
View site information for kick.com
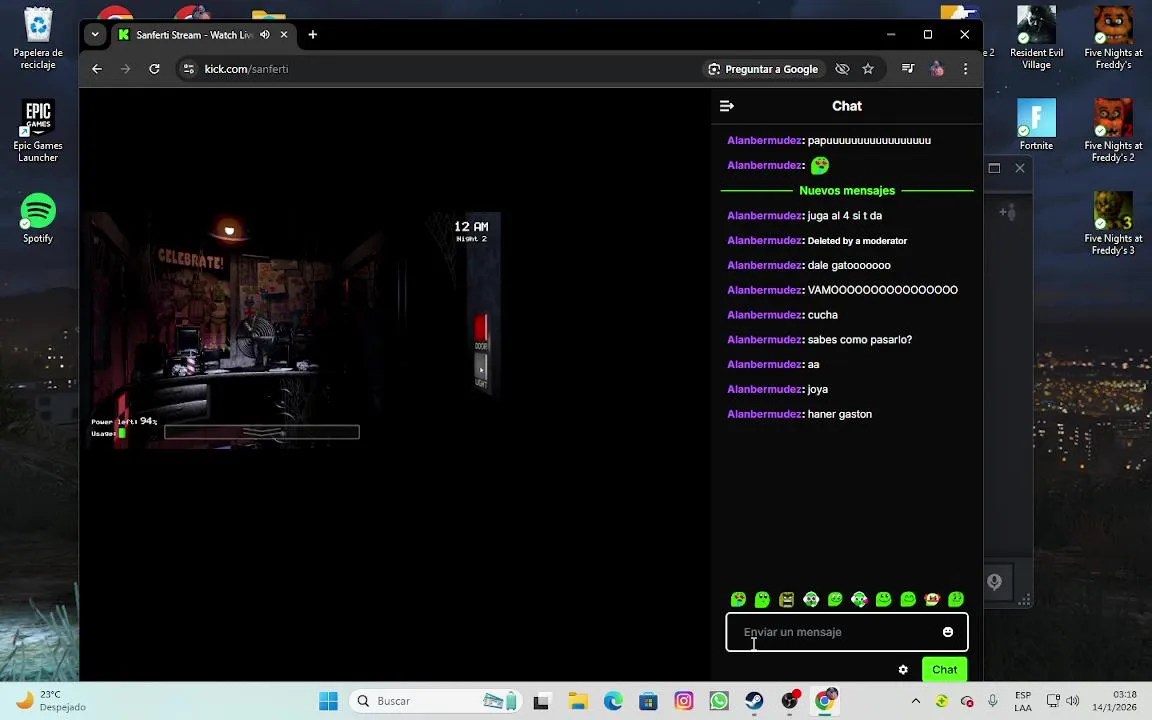189,69
